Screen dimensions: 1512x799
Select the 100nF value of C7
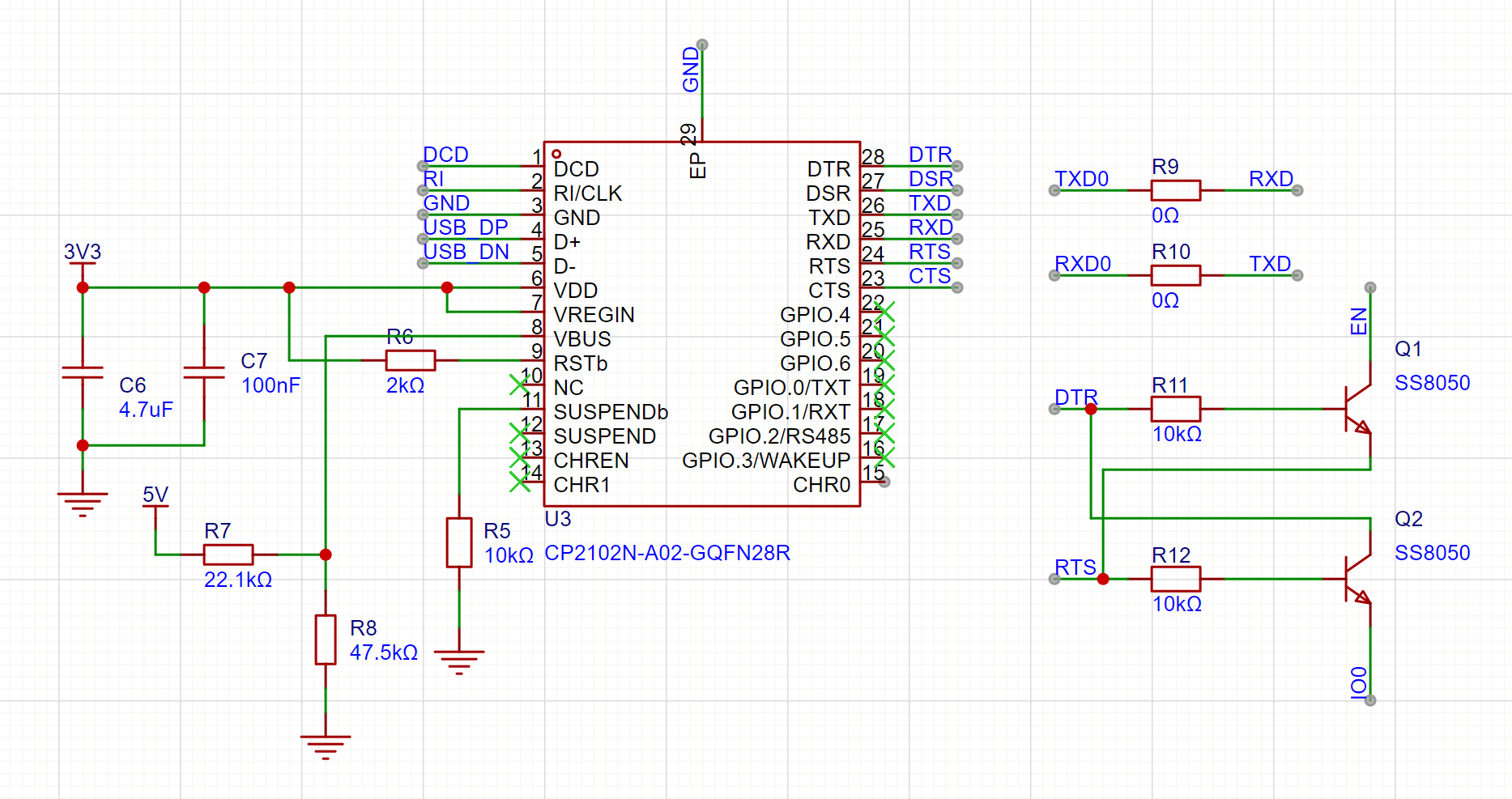(x=270, y=385)
